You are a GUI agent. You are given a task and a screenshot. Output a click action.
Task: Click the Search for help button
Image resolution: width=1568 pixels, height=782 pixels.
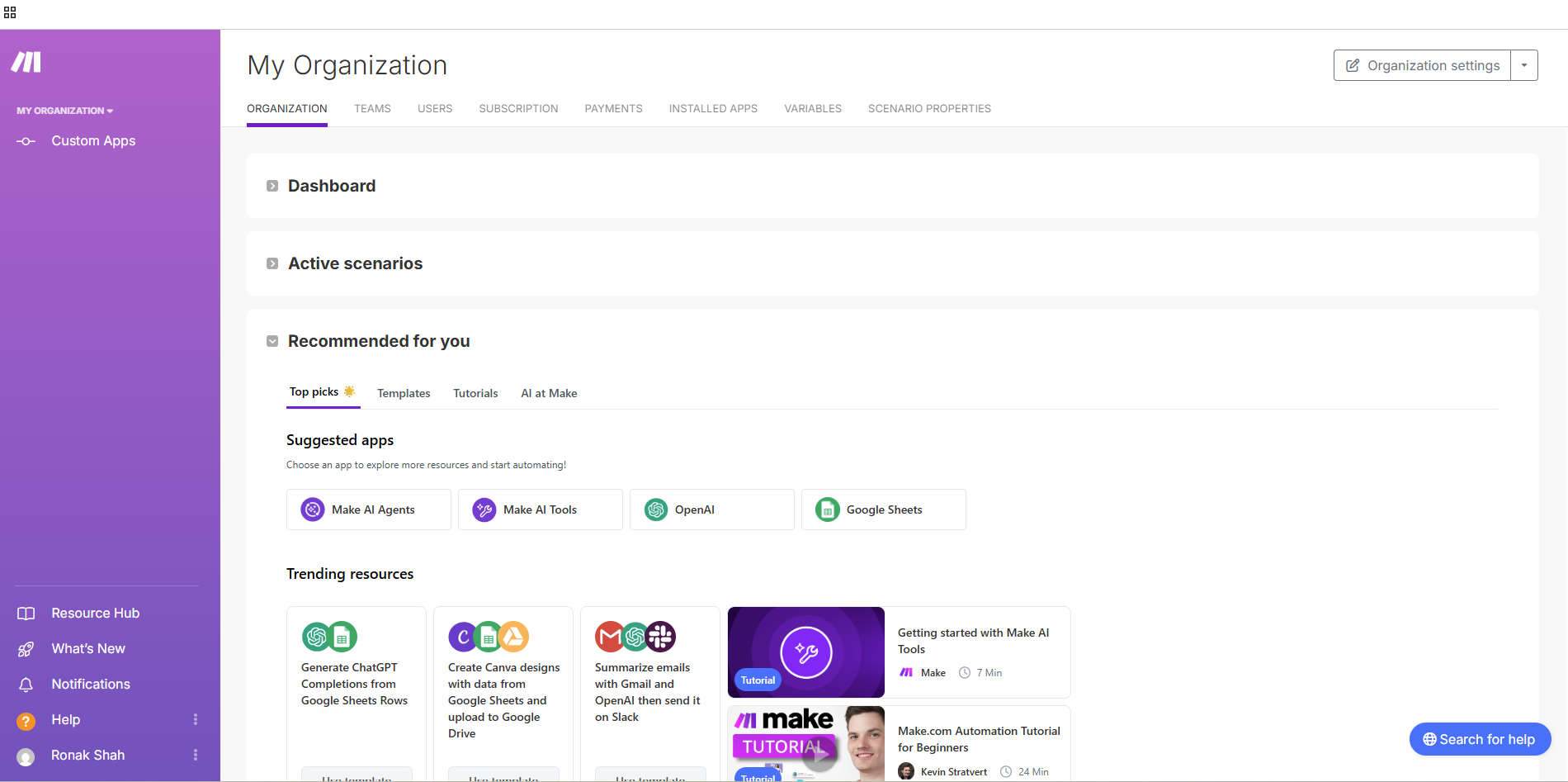tap(1481, 739)
